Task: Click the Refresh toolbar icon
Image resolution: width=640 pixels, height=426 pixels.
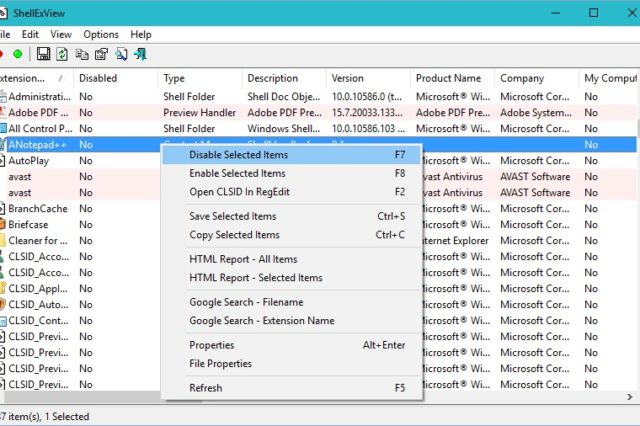Action: 62,54
